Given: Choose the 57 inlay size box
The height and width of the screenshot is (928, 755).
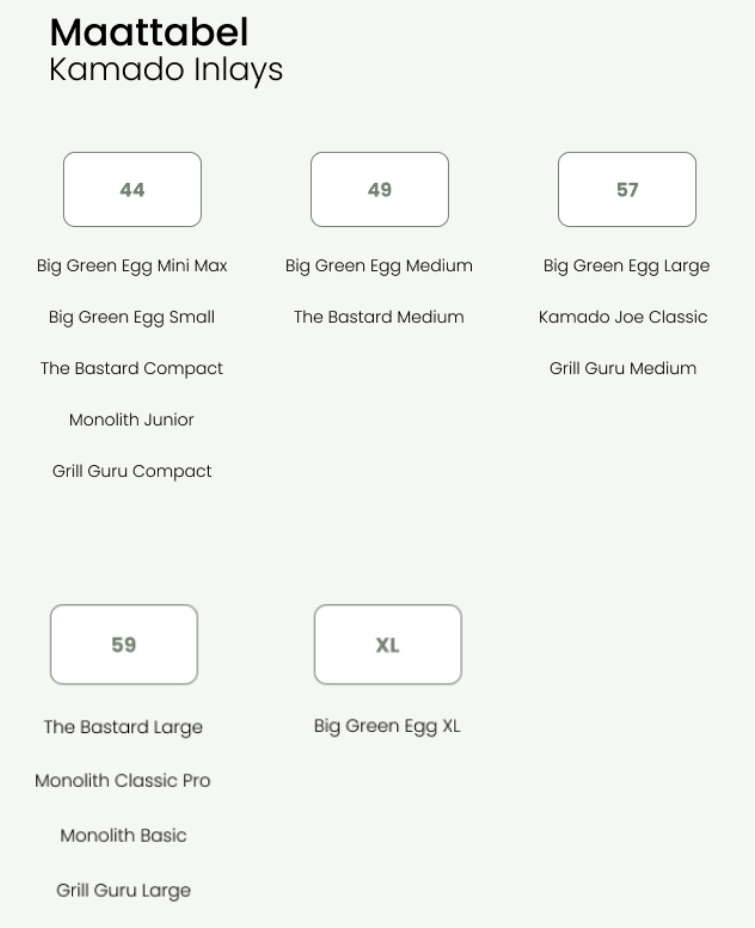Looking at the screenshot, I should click(627, 189).
